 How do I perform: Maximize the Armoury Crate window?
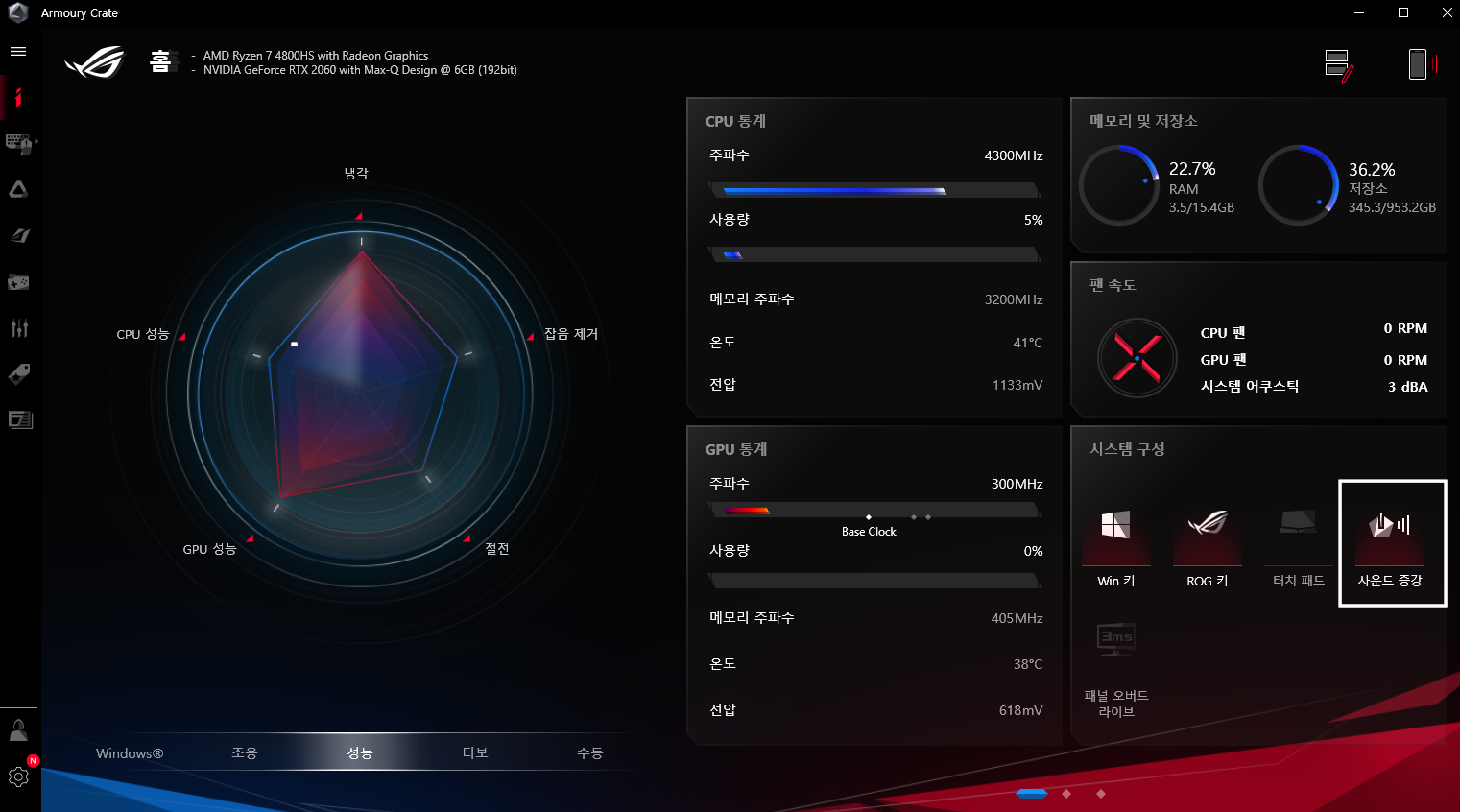[1403, 12]
